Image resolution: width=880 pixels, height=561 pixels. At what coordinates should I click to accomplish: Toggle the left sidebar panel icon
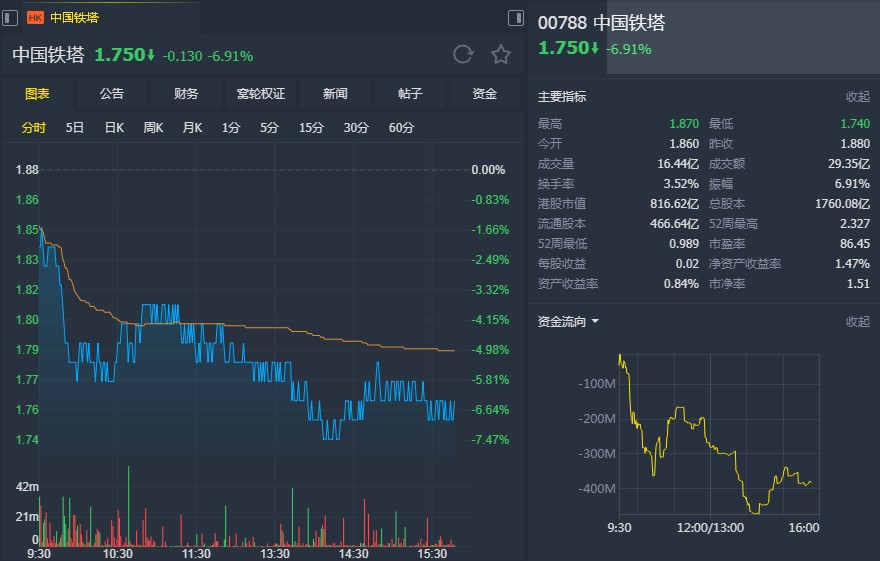[x=10, y=18]
